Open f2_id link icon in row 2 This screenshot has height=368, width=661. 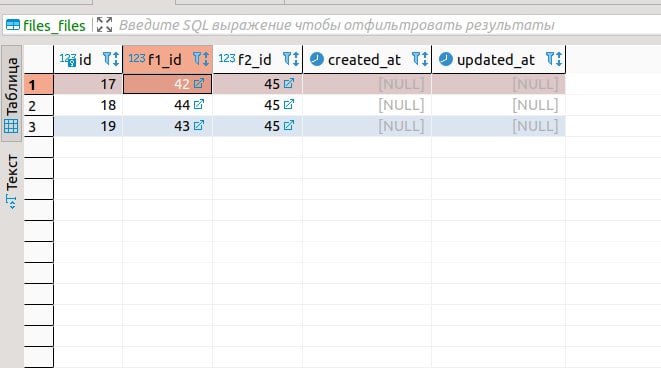click(289, 104)
